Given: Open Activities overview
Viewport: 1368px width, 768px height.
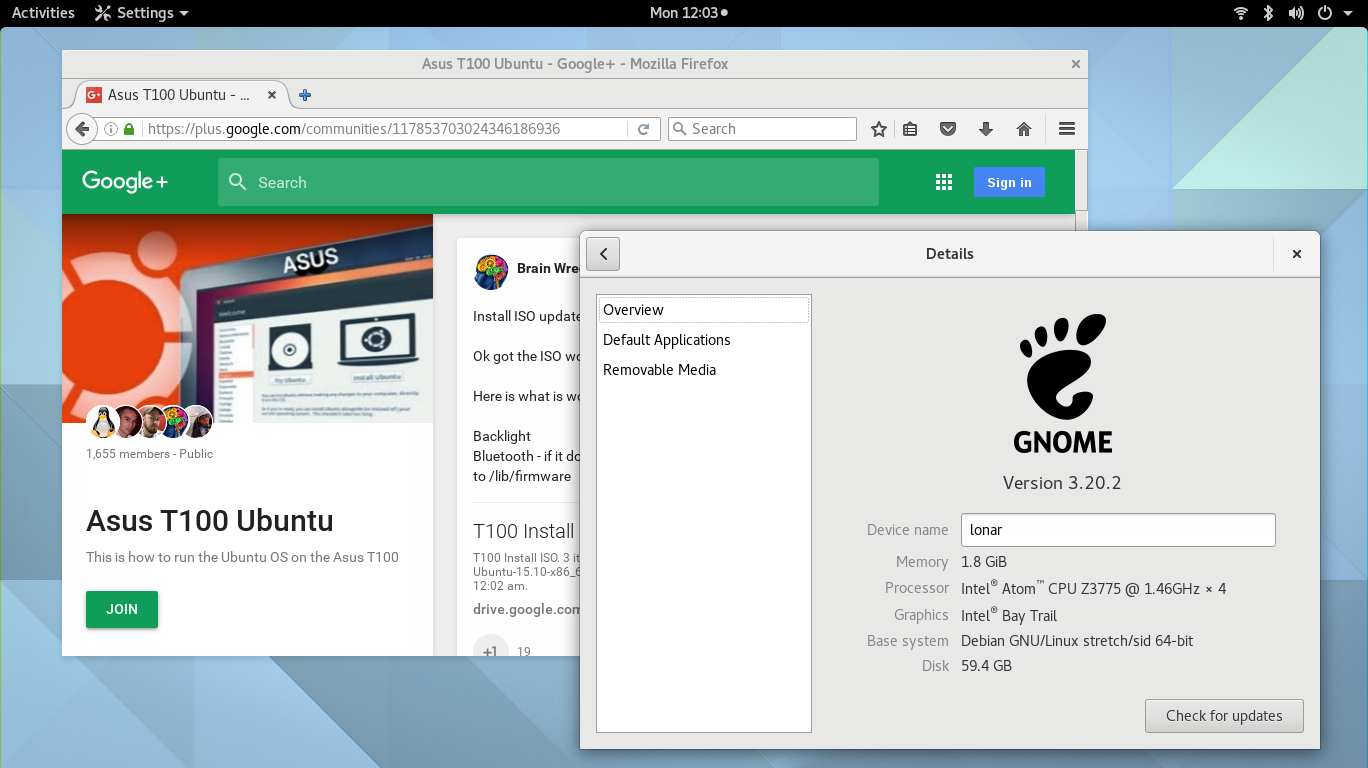Looking at the screenshot, I should (43, 13).
